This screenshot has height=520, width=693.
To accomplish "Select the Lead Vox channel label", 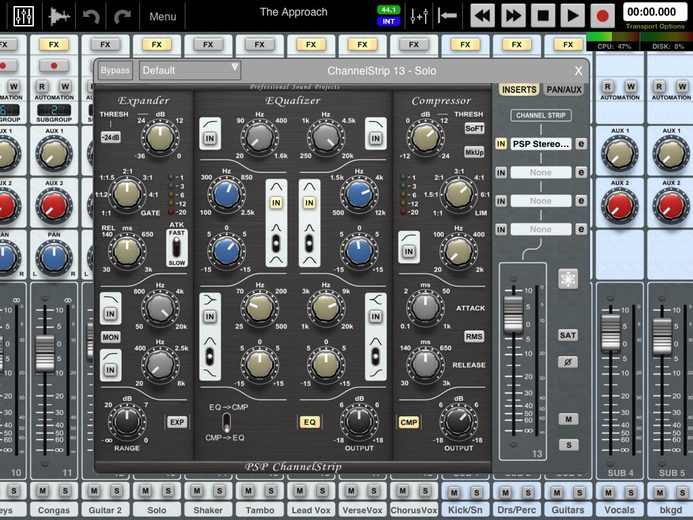I will coord(311,510).
